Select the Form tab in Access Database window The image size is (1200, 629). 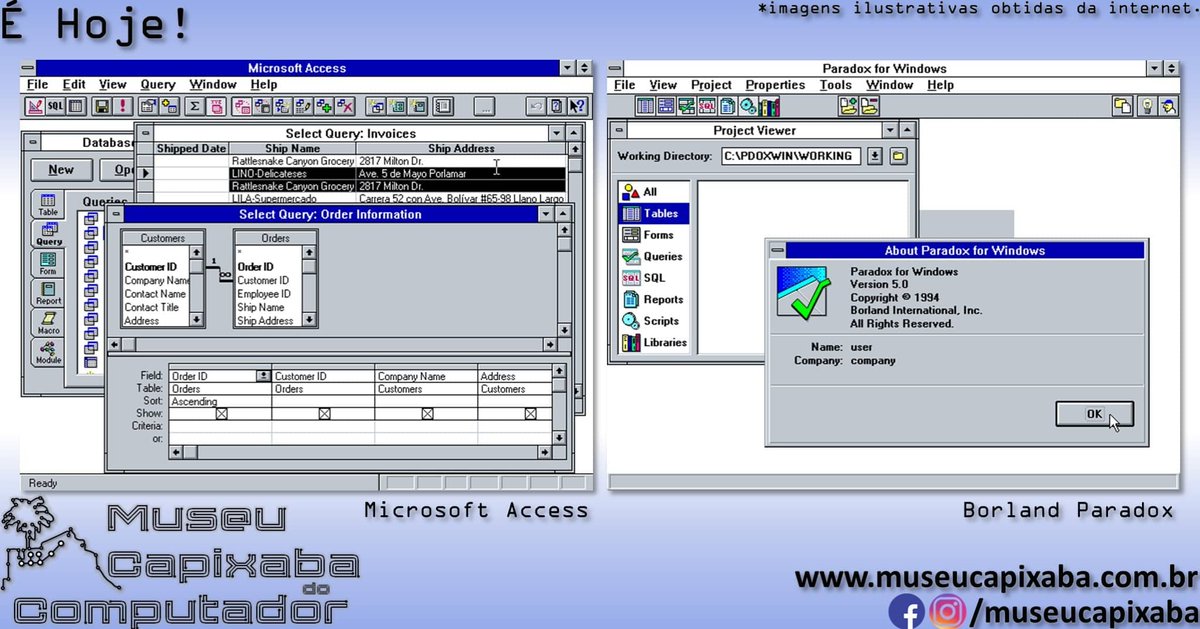48,263
